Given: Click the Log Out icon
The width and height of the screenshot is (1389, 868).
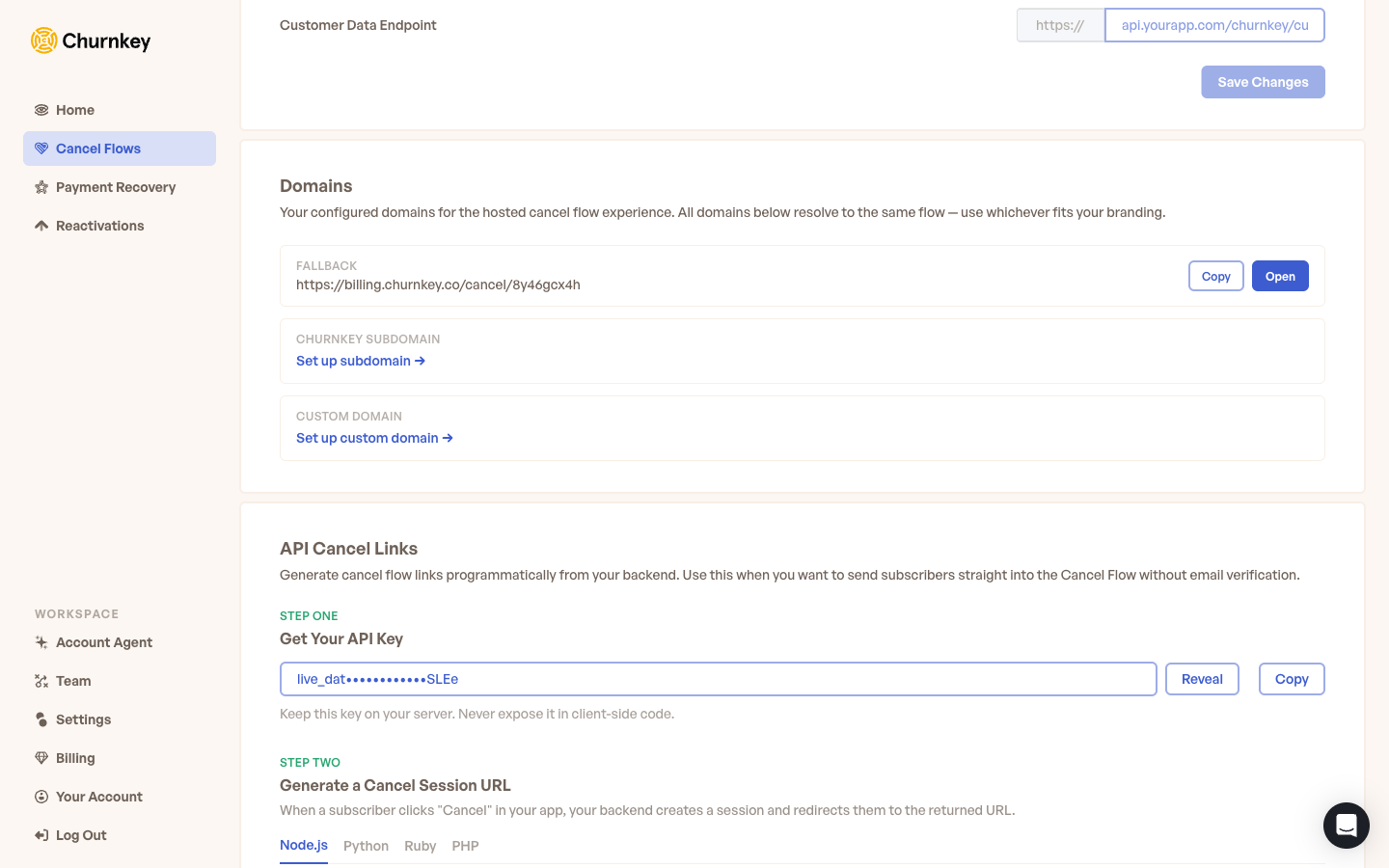Looking at the screenshot, I should 41,835.
